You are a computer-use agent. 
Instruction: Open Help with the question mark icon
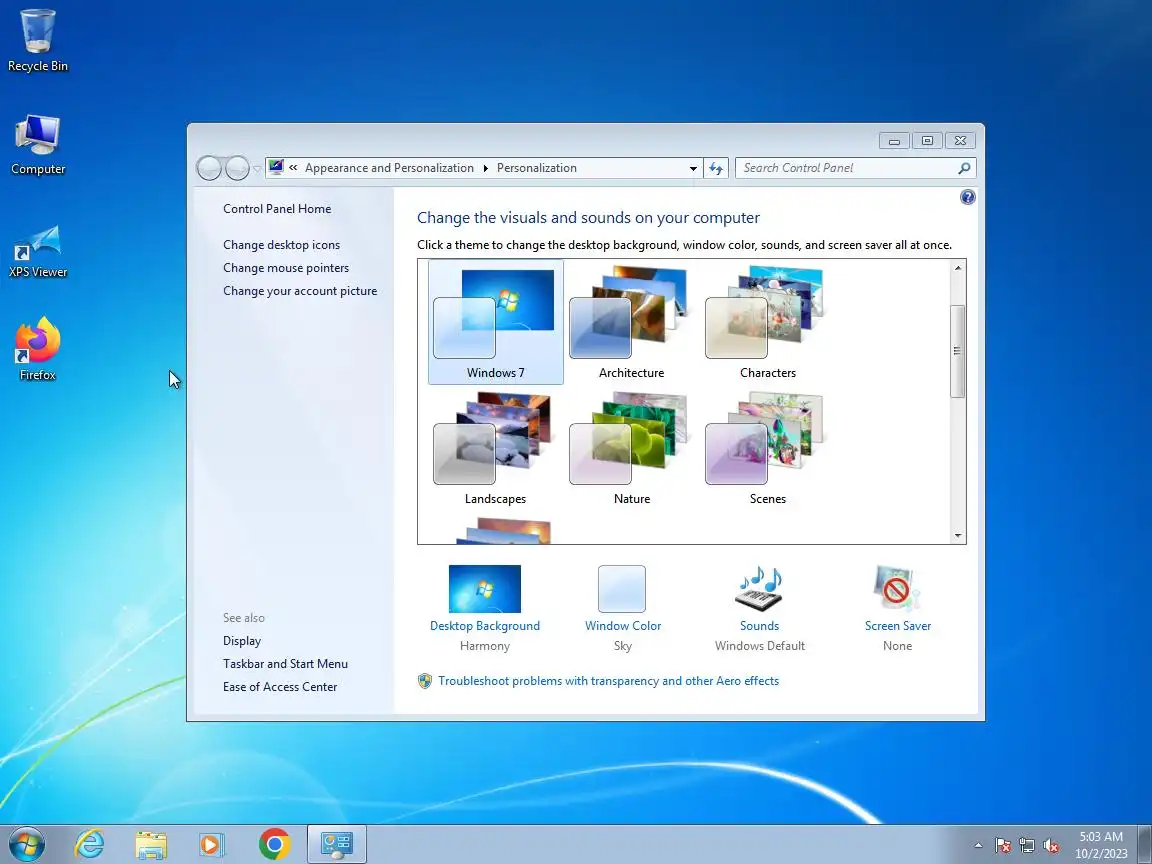click(x=968, y=197)
